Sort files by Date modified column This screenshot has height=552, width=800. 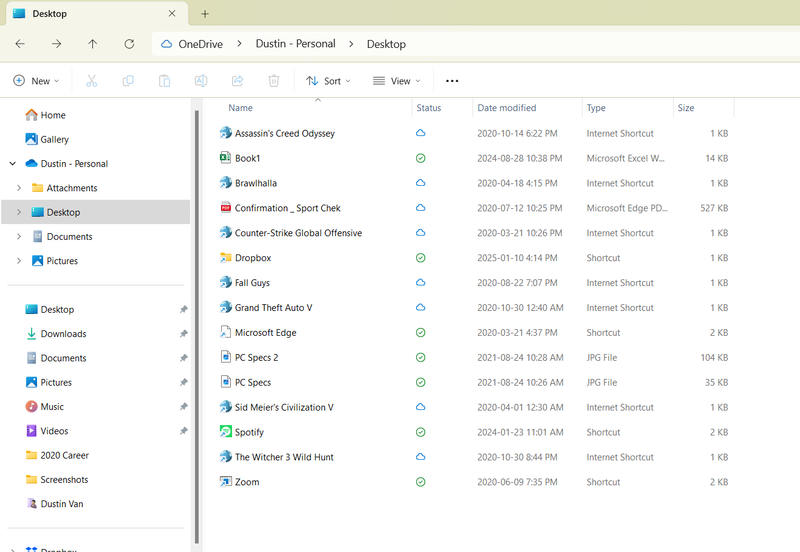(x=507, y=108)
